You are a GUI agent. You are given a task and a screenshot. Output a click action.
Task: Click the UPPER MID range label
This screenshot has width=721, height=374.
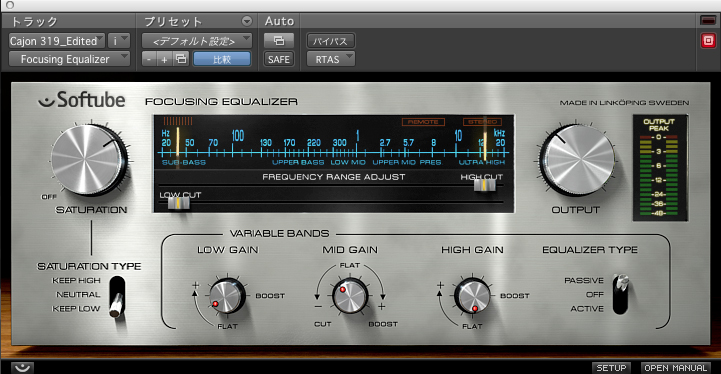[393, 162]
